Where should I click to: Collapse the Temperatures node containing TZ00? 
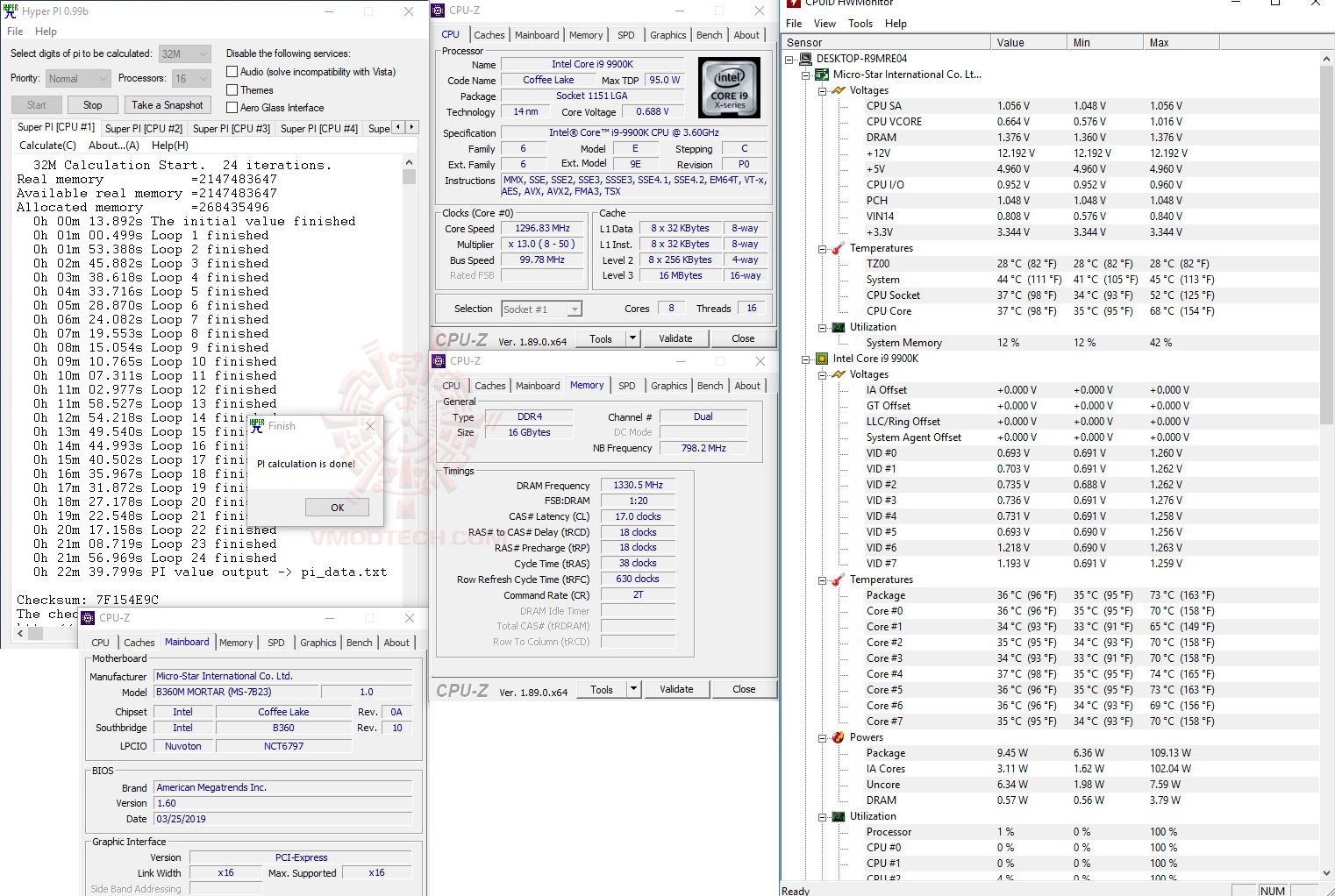click(822, 248)
